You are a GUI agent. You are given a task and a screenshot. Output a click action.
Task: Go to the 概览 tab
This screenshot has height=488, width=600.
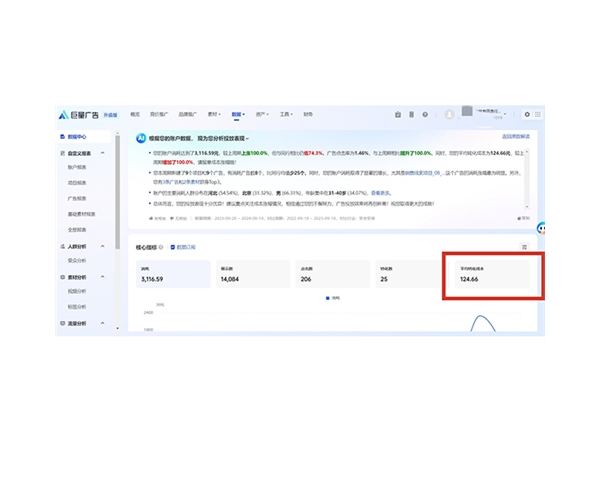tap(135, 114)
